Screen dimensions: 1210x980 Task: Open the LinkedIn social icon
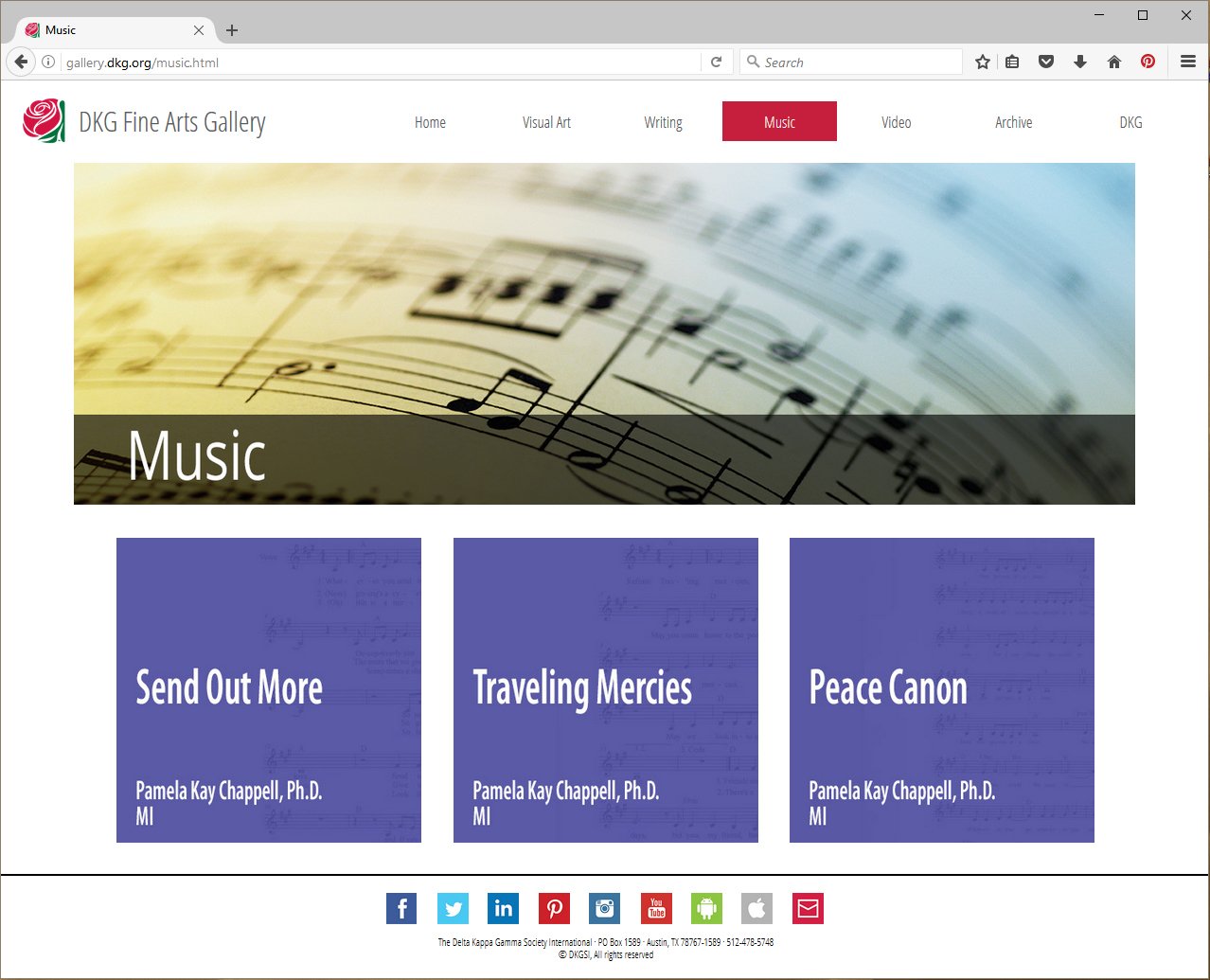(x=504, y=908)
